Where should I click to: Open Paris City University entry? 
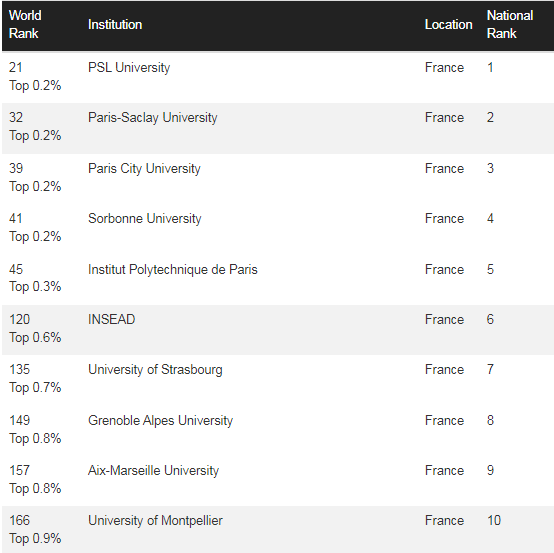(144, 169)
